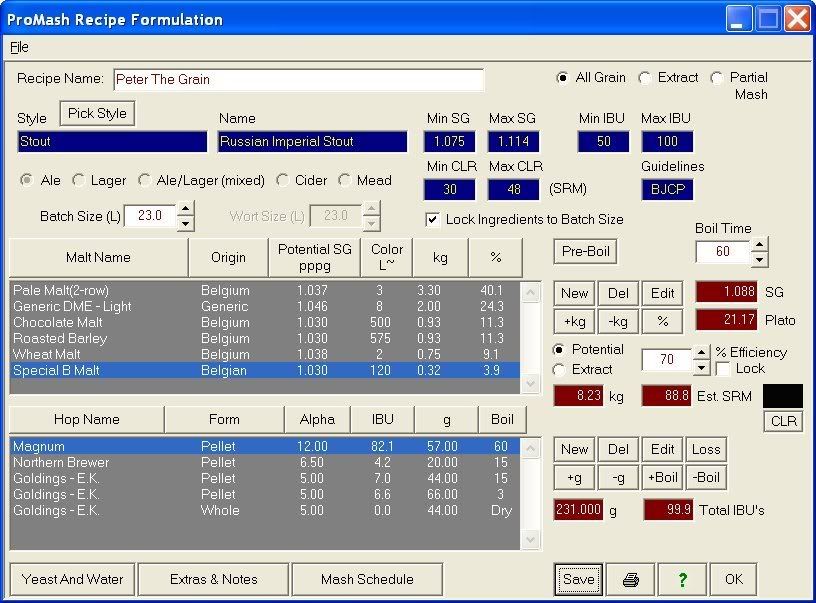Save the recipe
The image size is (816, 603).
tap(579, 579)
